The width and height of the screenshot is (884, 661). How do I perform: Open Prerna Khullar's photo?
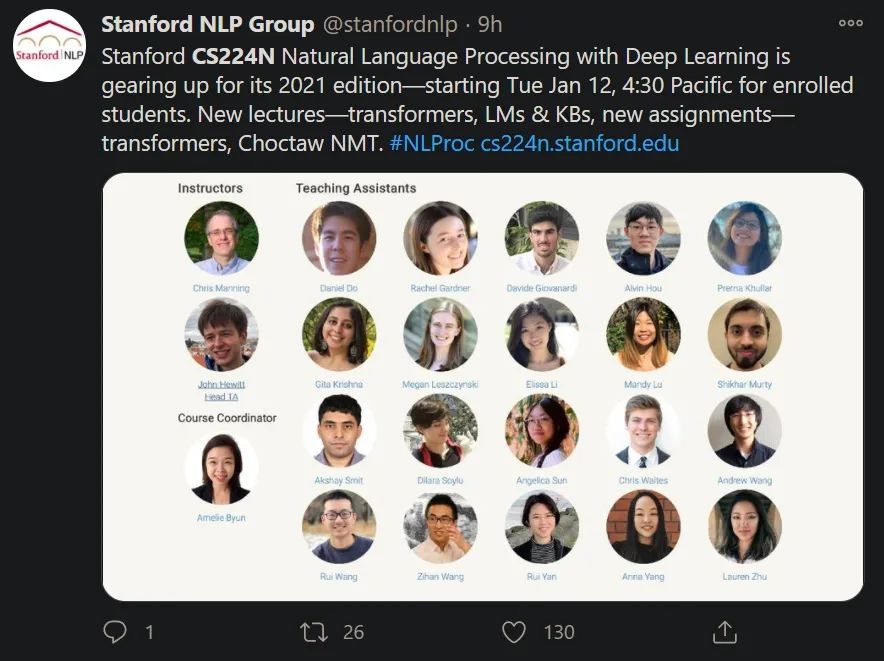[x=745, y=238]
